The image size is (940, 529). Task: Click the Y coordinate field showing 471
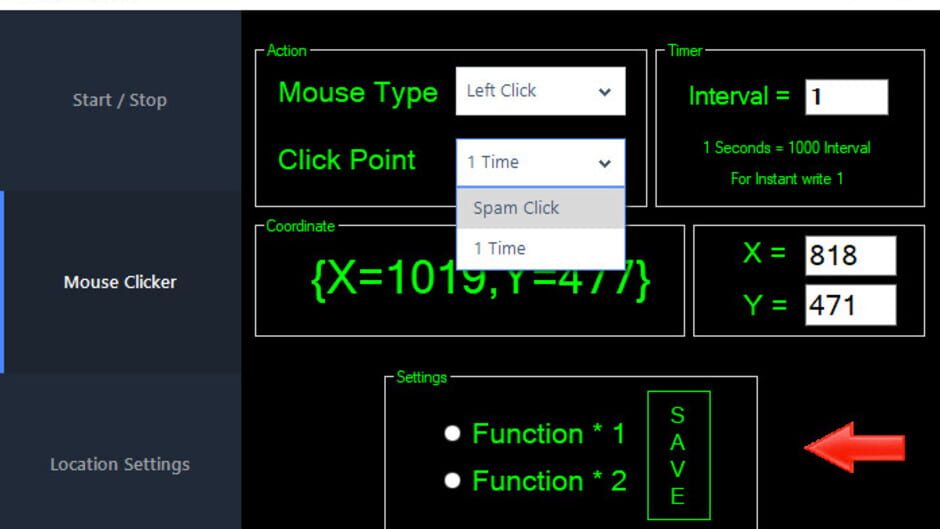point(850,305)
